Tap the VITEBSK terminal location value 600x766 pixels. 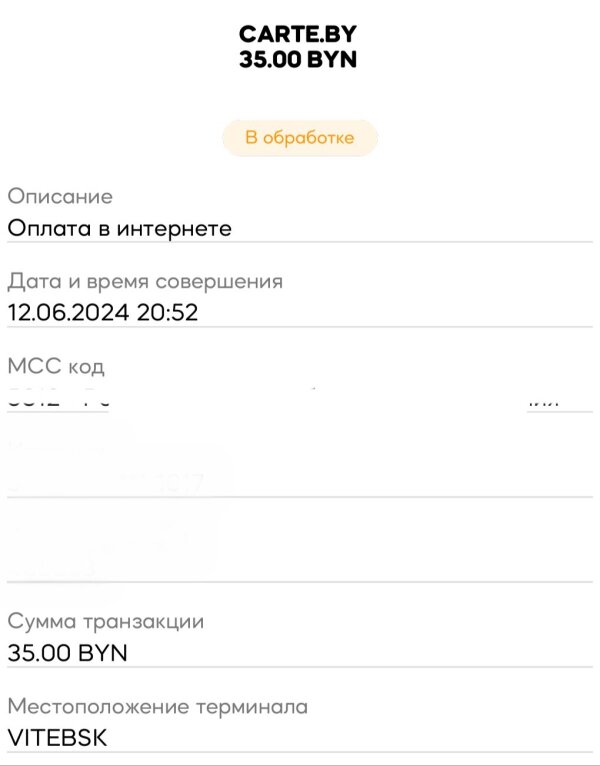click(58, 738)
